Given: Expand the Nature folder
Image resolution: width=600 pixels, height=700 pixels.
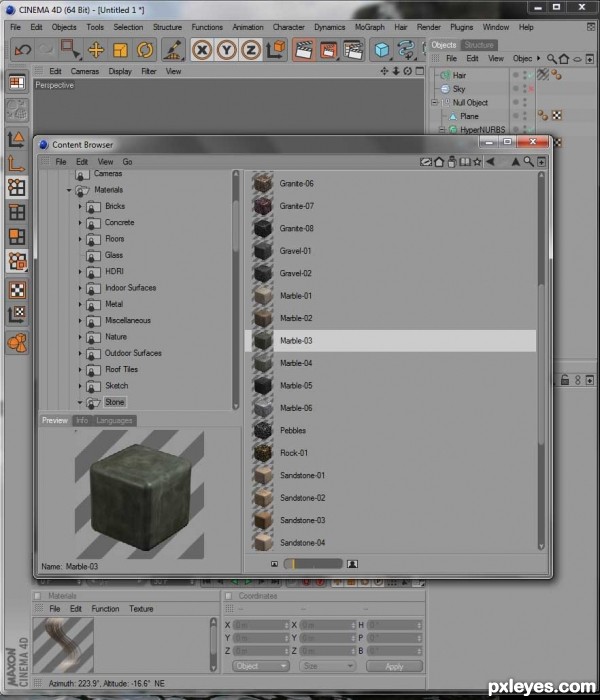Looking at the screenshot, I should [x=80, y=337].
